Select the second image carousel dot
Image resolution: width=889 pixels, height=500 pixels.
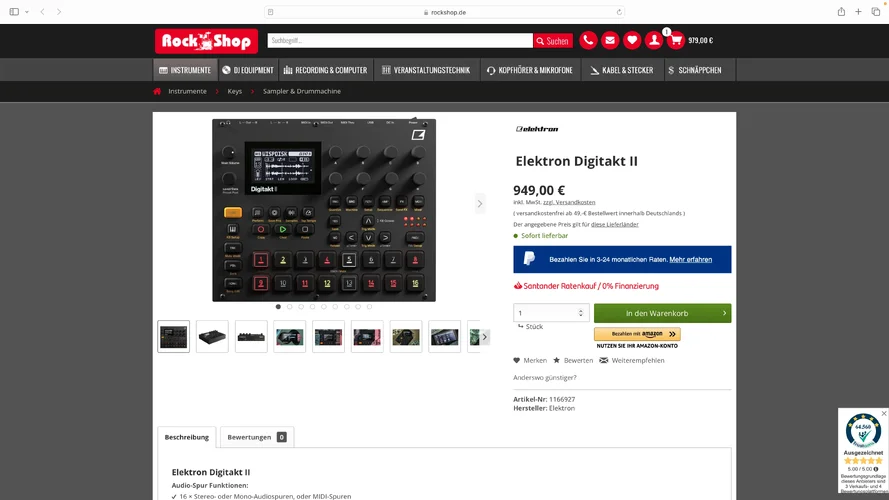(x=290, y=307)
